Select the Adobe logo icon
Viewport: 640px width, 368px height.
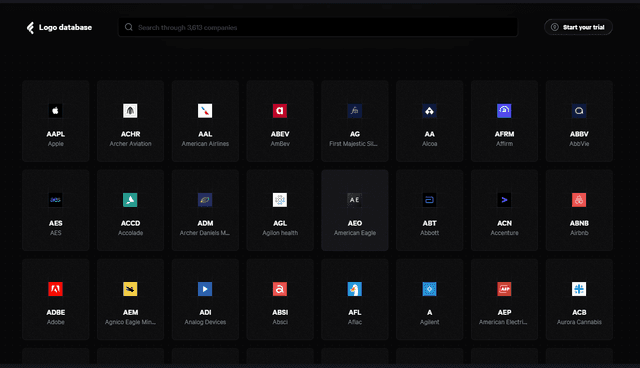click(56, 289)
